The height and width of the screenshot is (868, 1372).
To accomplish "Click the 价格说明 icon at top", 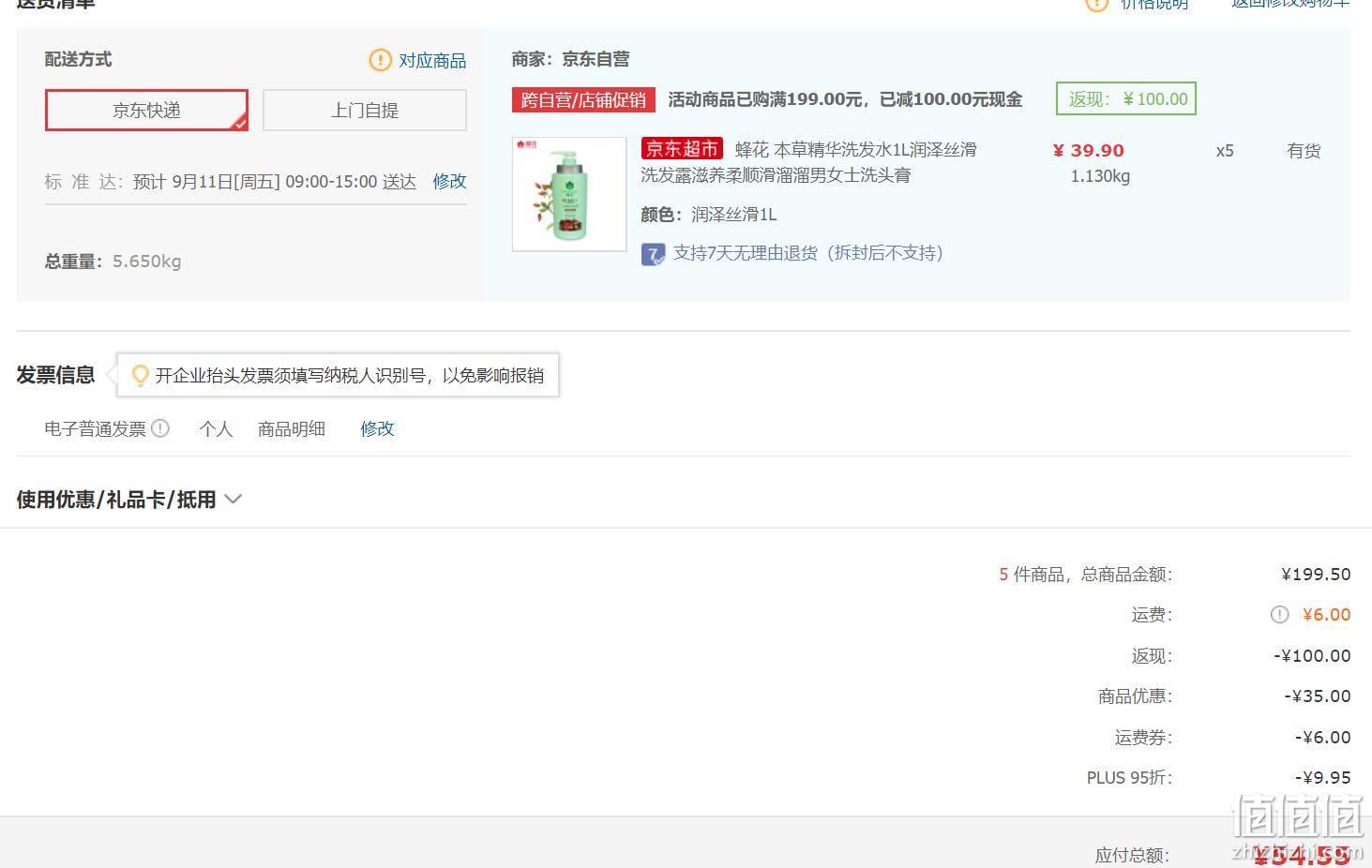I will click(x=1096, y=3).
